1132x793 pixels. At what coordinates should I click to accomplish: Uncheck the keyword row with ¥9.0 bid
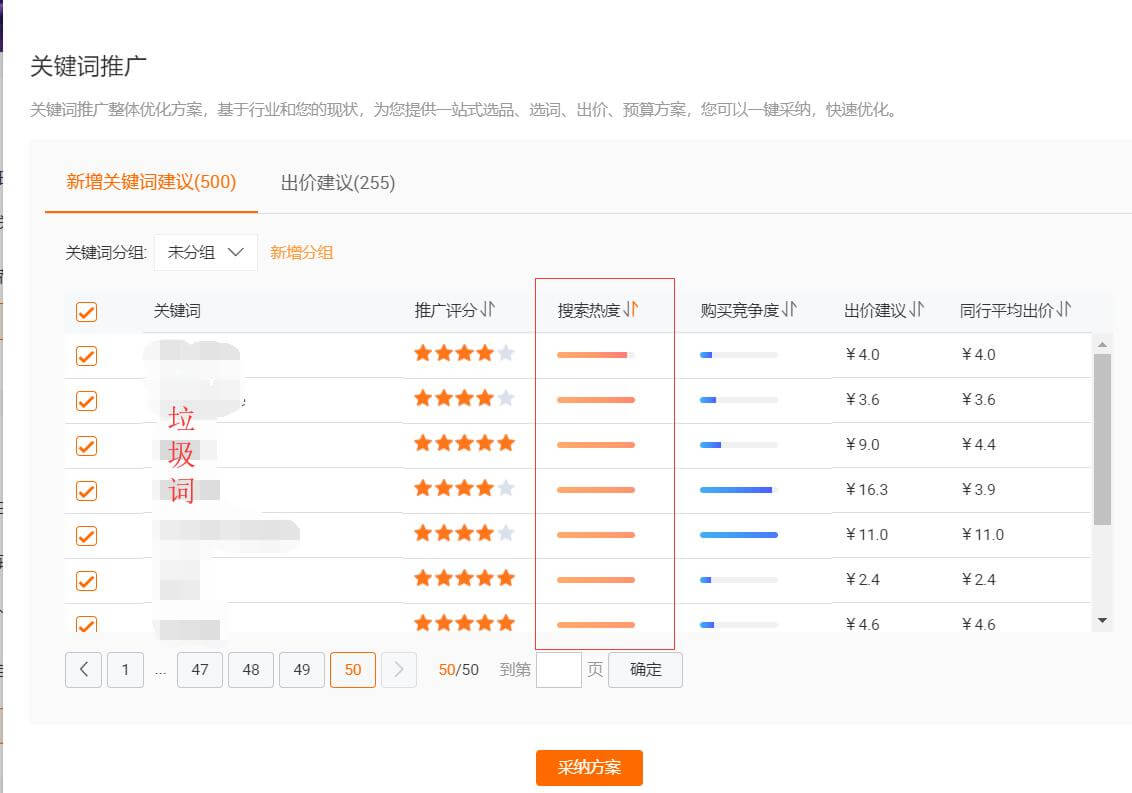click(87, 445)
